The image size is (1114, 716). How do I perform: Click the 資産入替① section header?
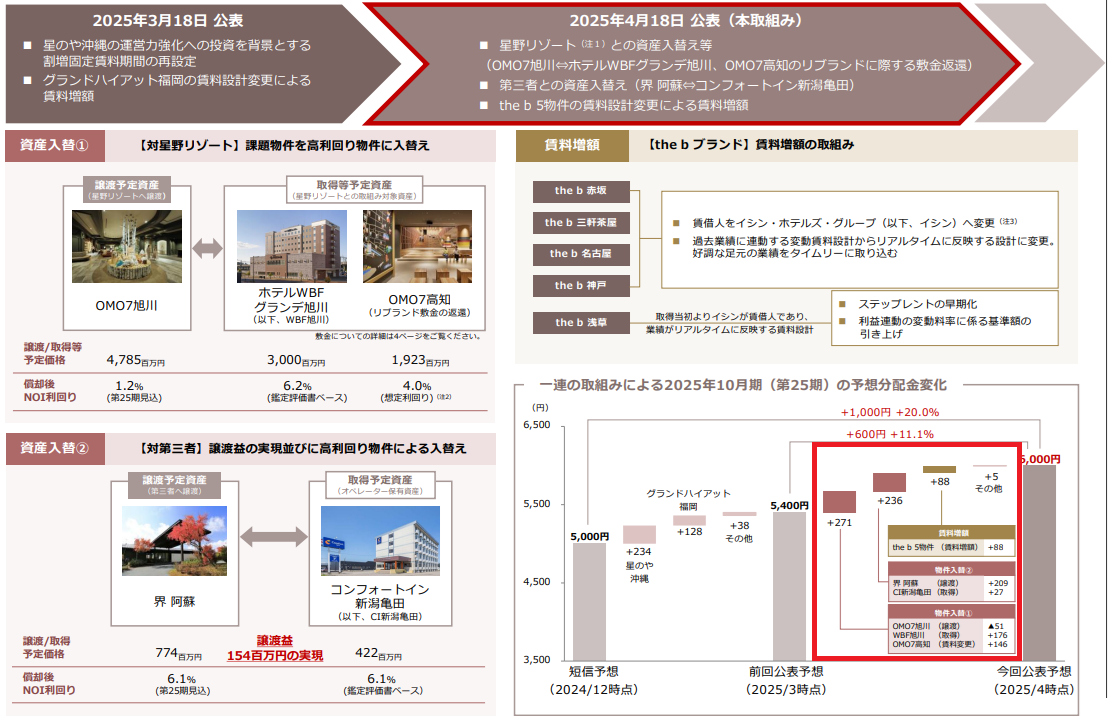pos(55,146)
